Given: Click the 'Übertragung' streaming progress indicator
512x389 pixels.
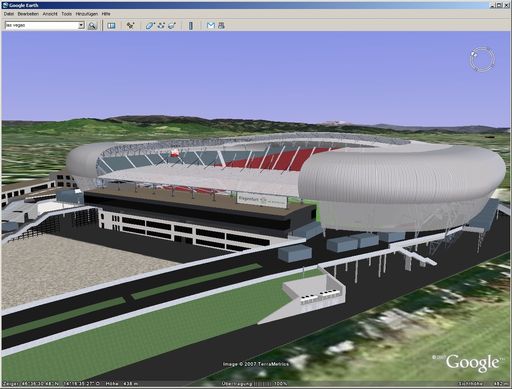Looking at the screenshot, I should [x=254, y=384].
